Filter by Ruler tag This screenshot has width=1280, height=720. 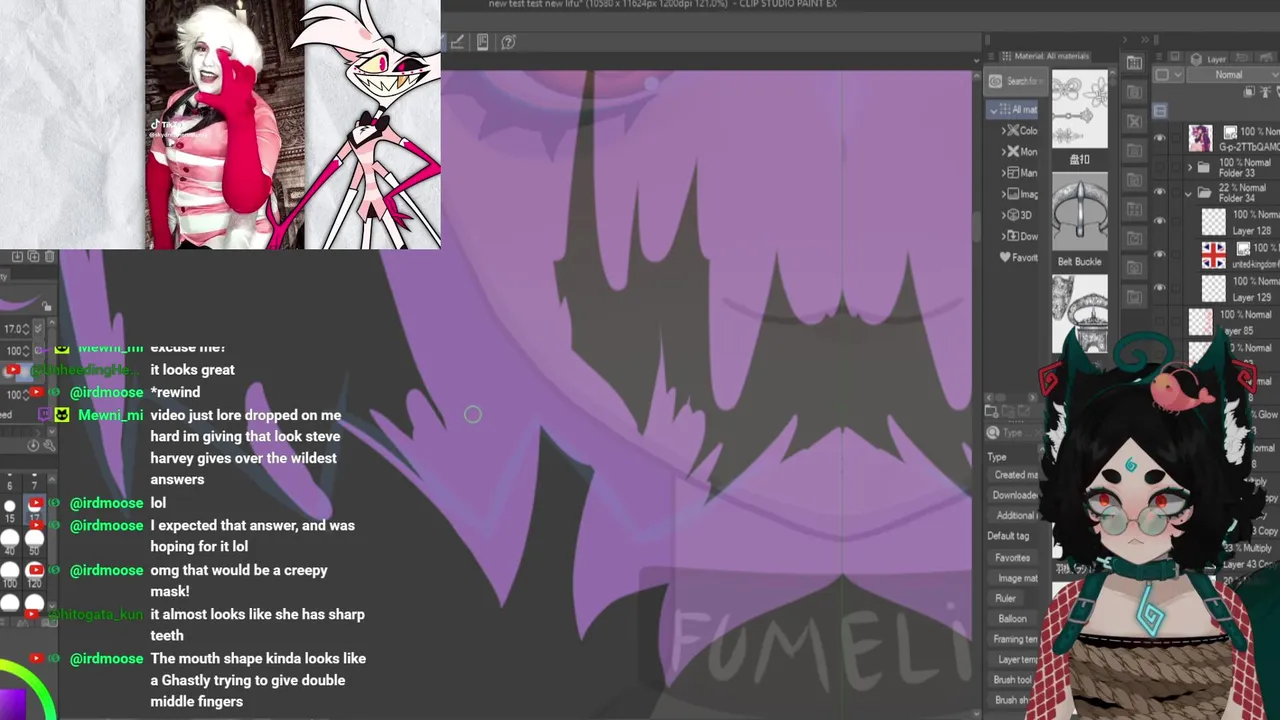(1005, 598)
